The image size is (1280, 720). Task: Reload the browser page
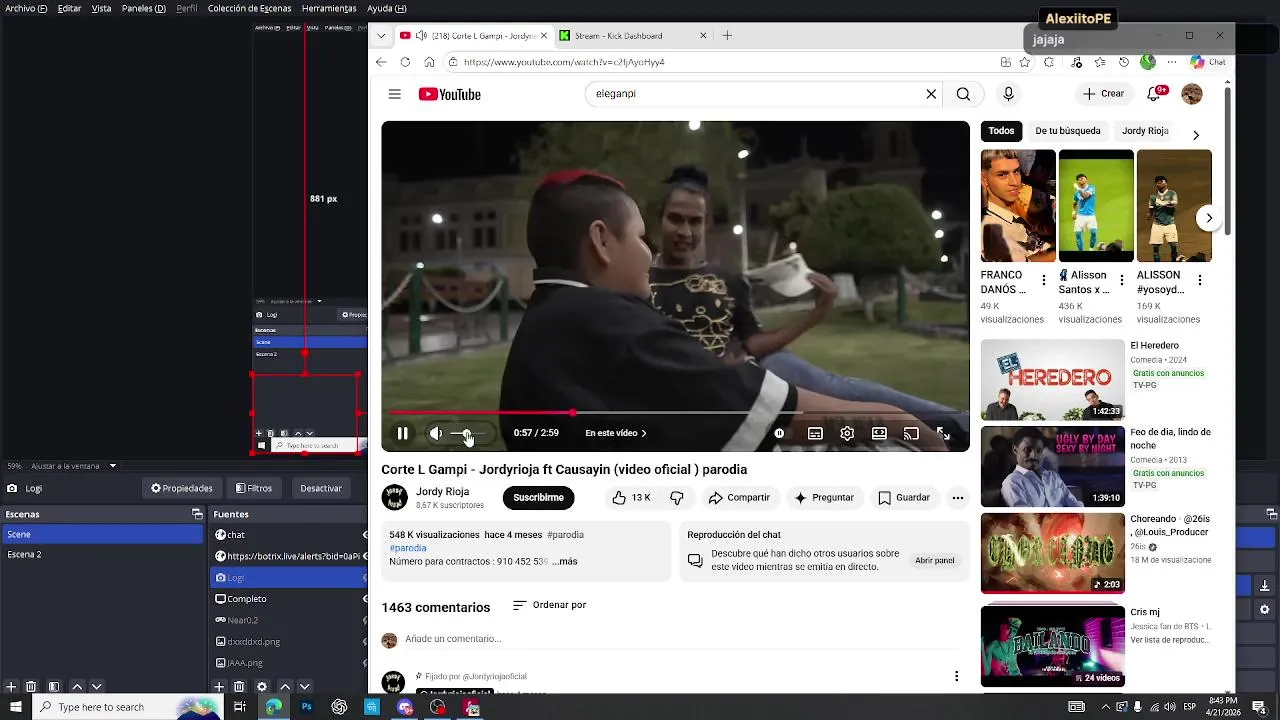[x=405, y=62]
